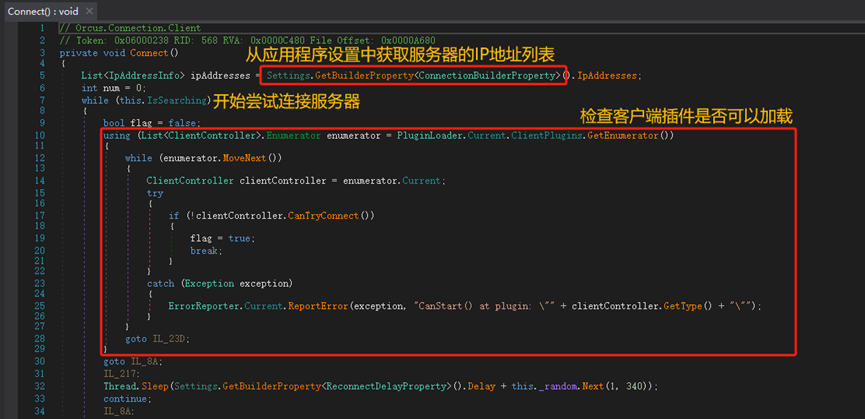Click IL_8A goto target on line 30

click(146, 362)
